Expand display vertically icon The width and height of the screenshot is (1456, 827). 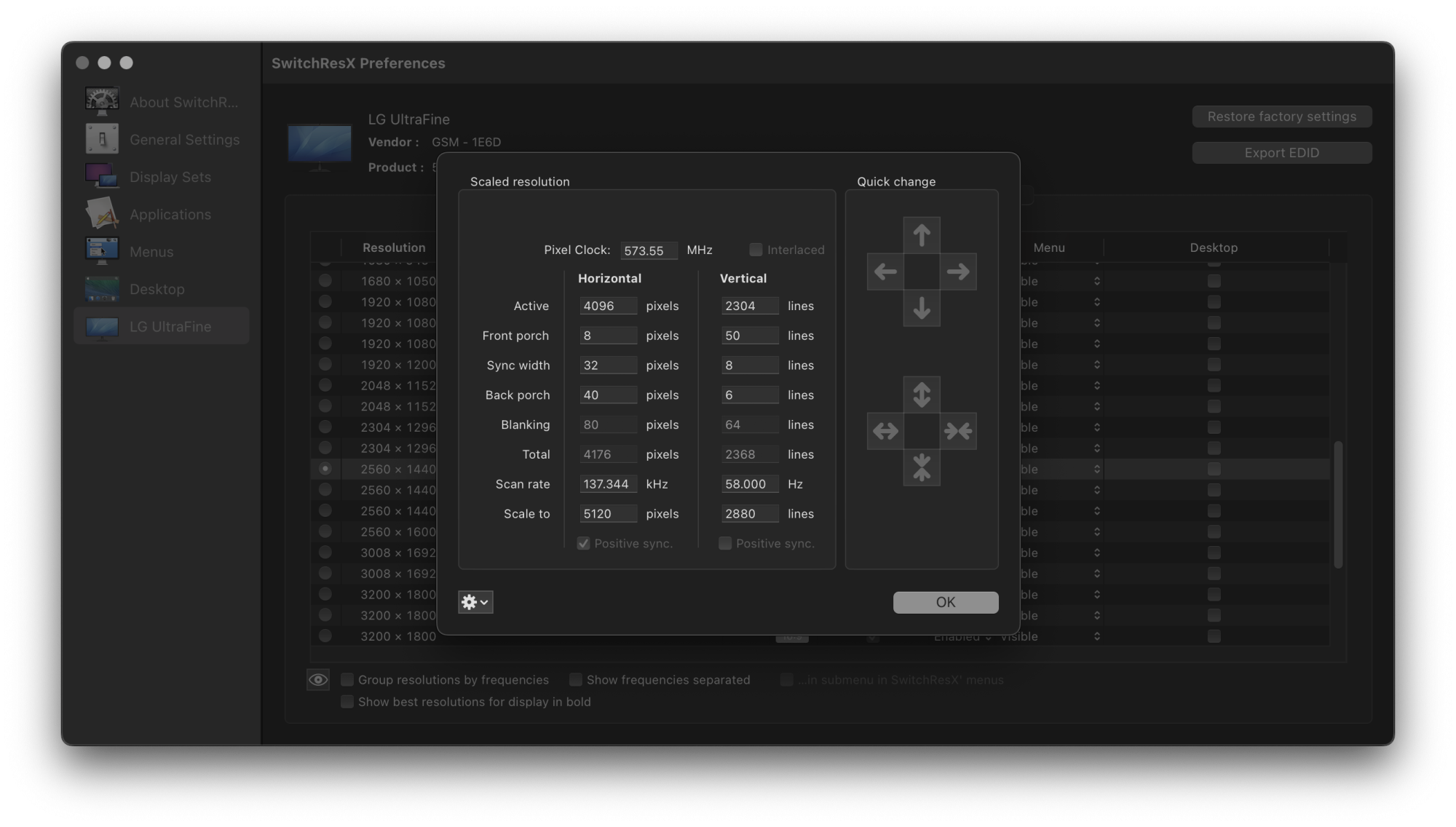pos(922,395)
